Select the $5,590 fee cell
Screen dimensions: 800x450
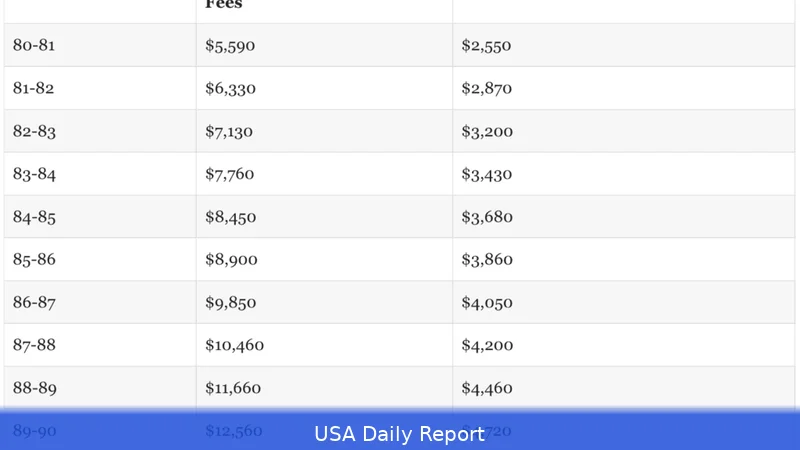point(230,45)
